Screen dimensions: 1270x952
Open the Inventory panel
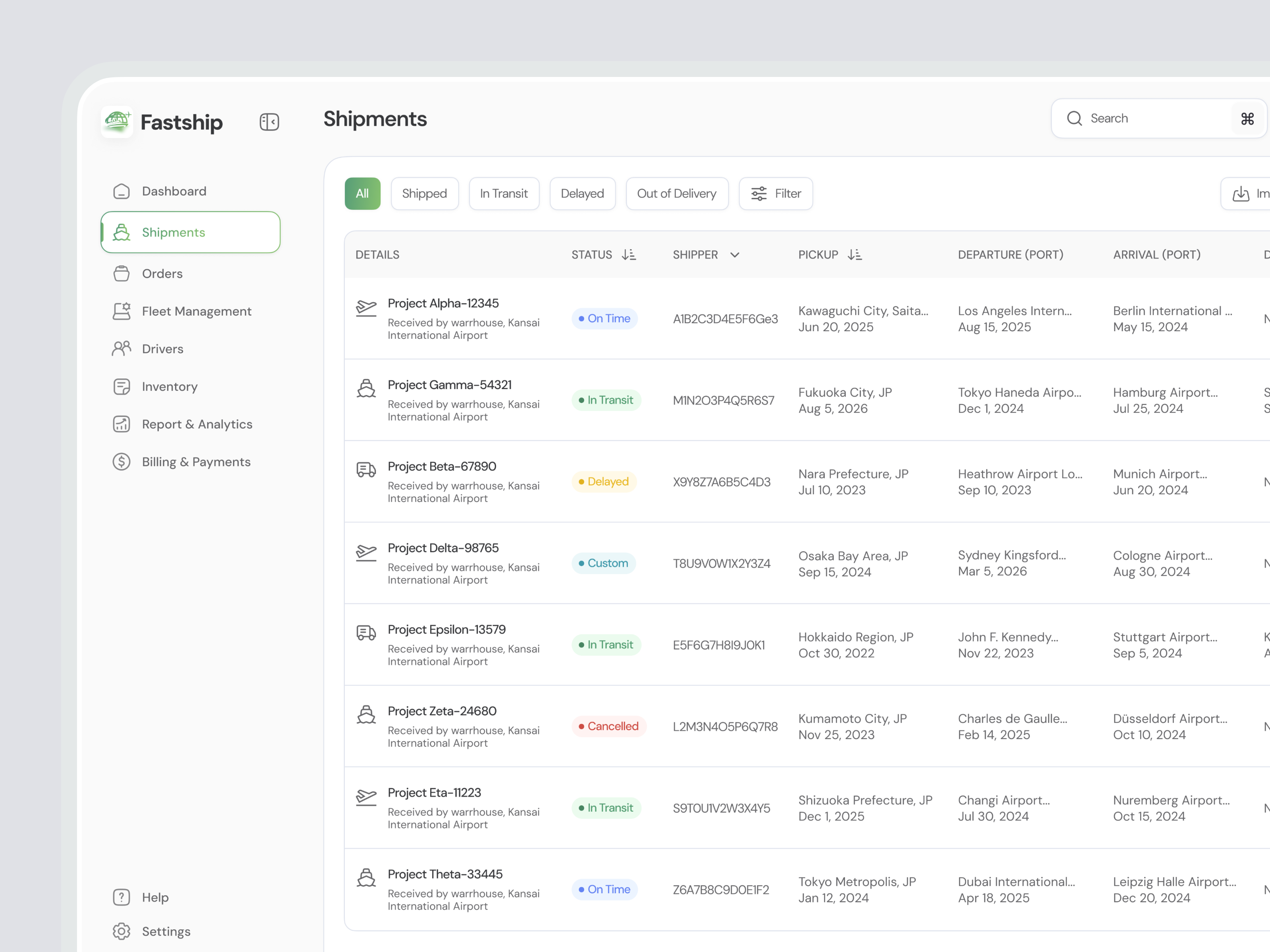169,386
